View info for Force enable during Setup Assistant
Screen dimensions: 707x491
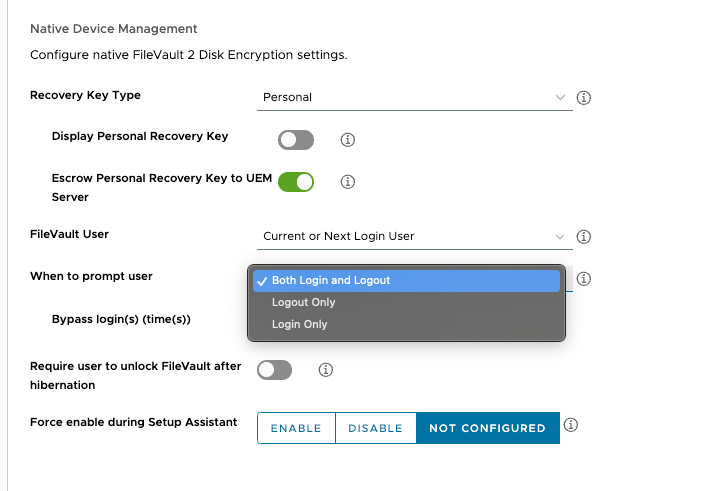[570, 425]
